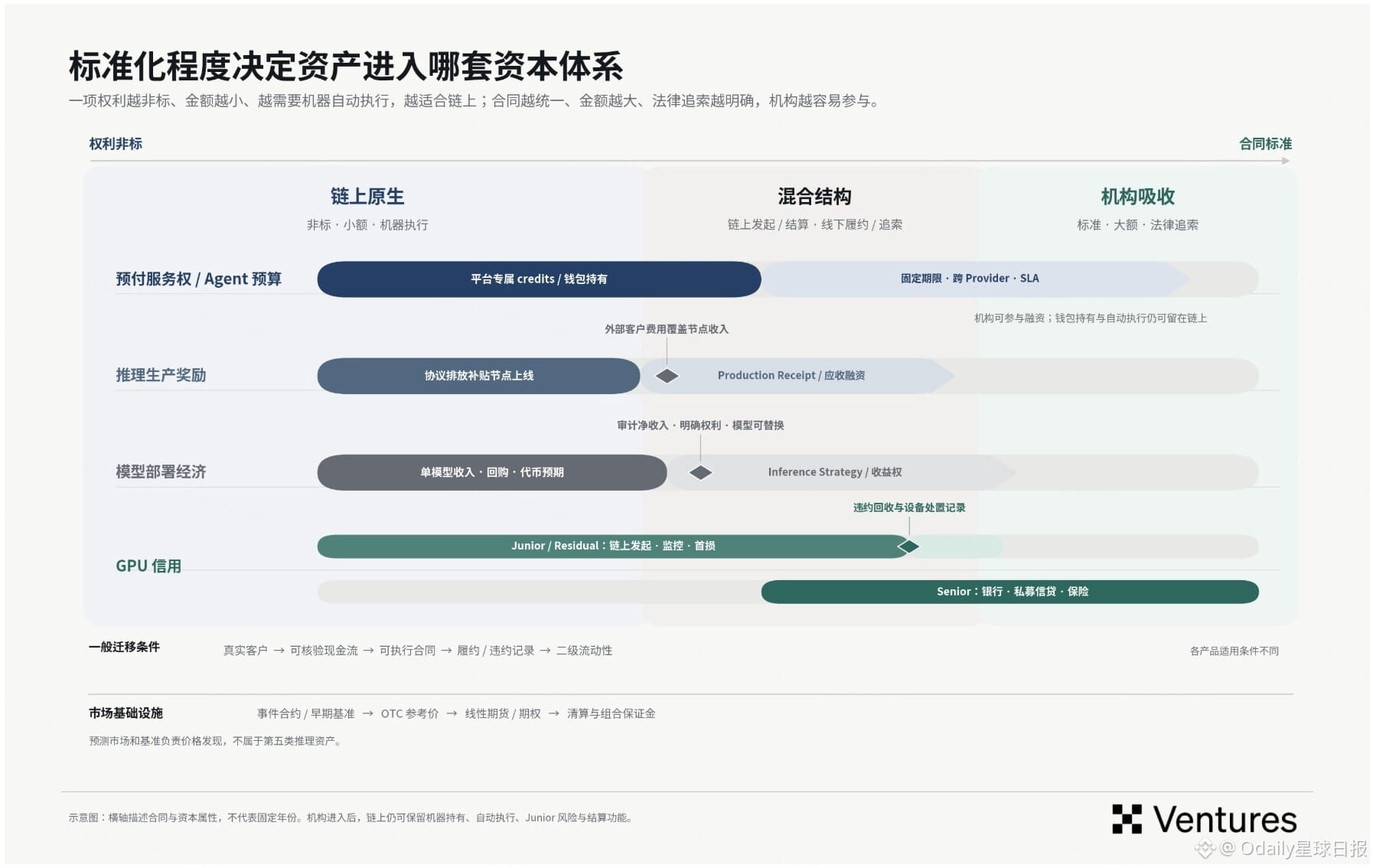Click the note 预测市场和基准负责价格发现
This screenshot has height=868, width=1373.
click(214, 741)
